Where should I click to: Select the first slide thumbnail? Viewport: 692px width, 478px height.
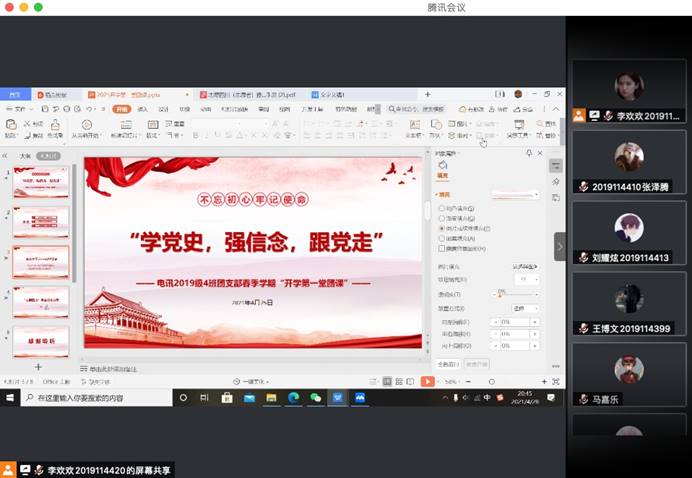41,182
